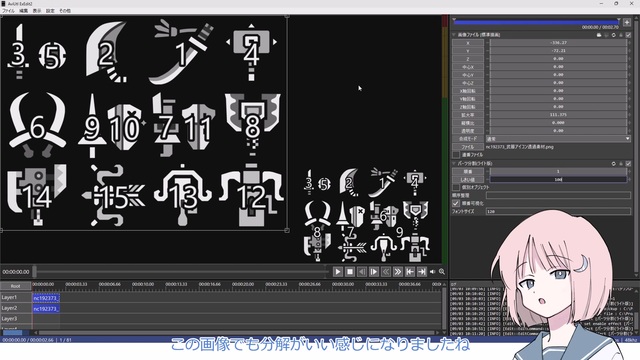The width and height of the screenshot is (640, 360).
Task: Start preview with the play button
Action: pyautogui.click(x=338, y=271)
